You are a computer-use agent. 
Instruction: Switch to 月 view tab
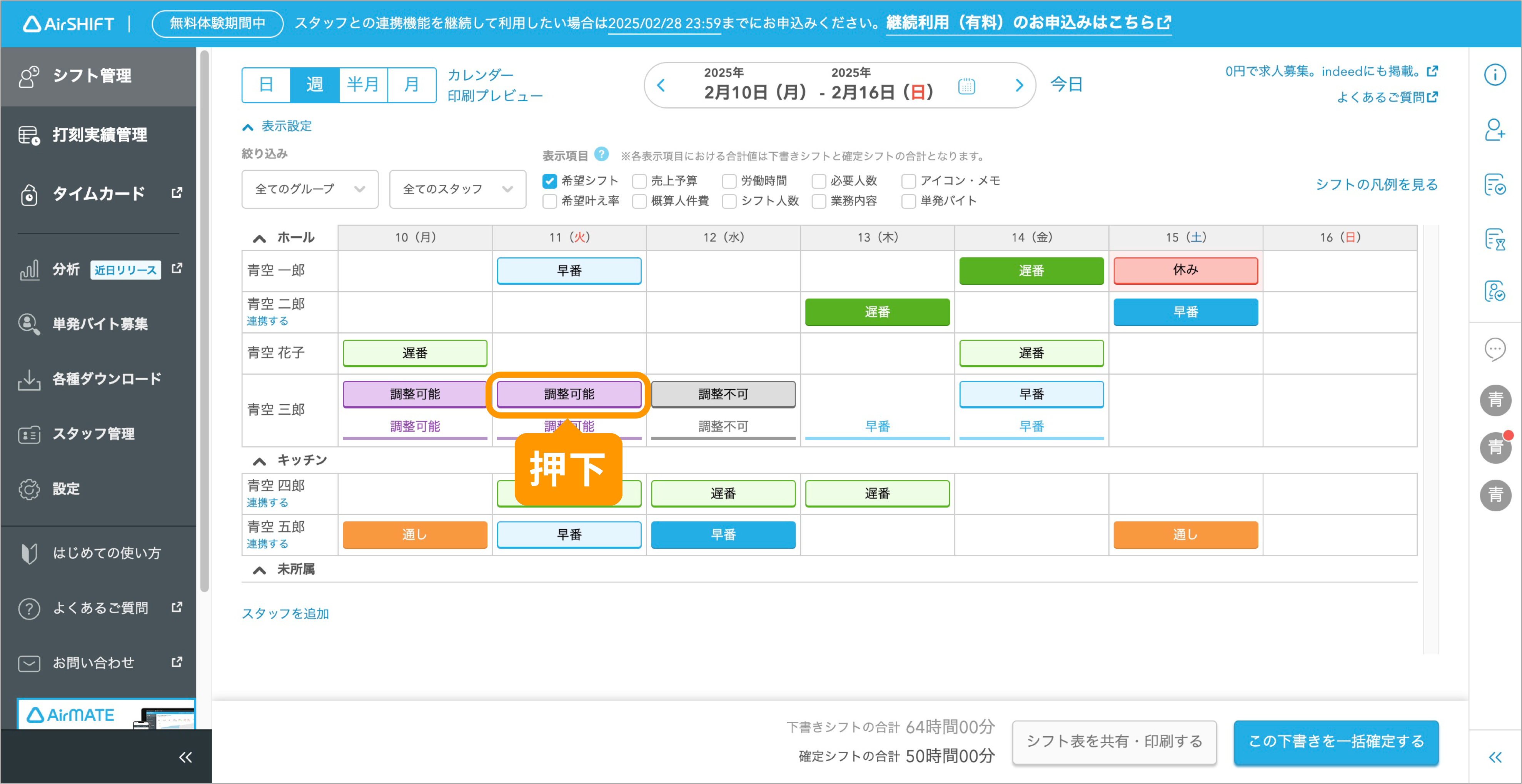point(411,85)
